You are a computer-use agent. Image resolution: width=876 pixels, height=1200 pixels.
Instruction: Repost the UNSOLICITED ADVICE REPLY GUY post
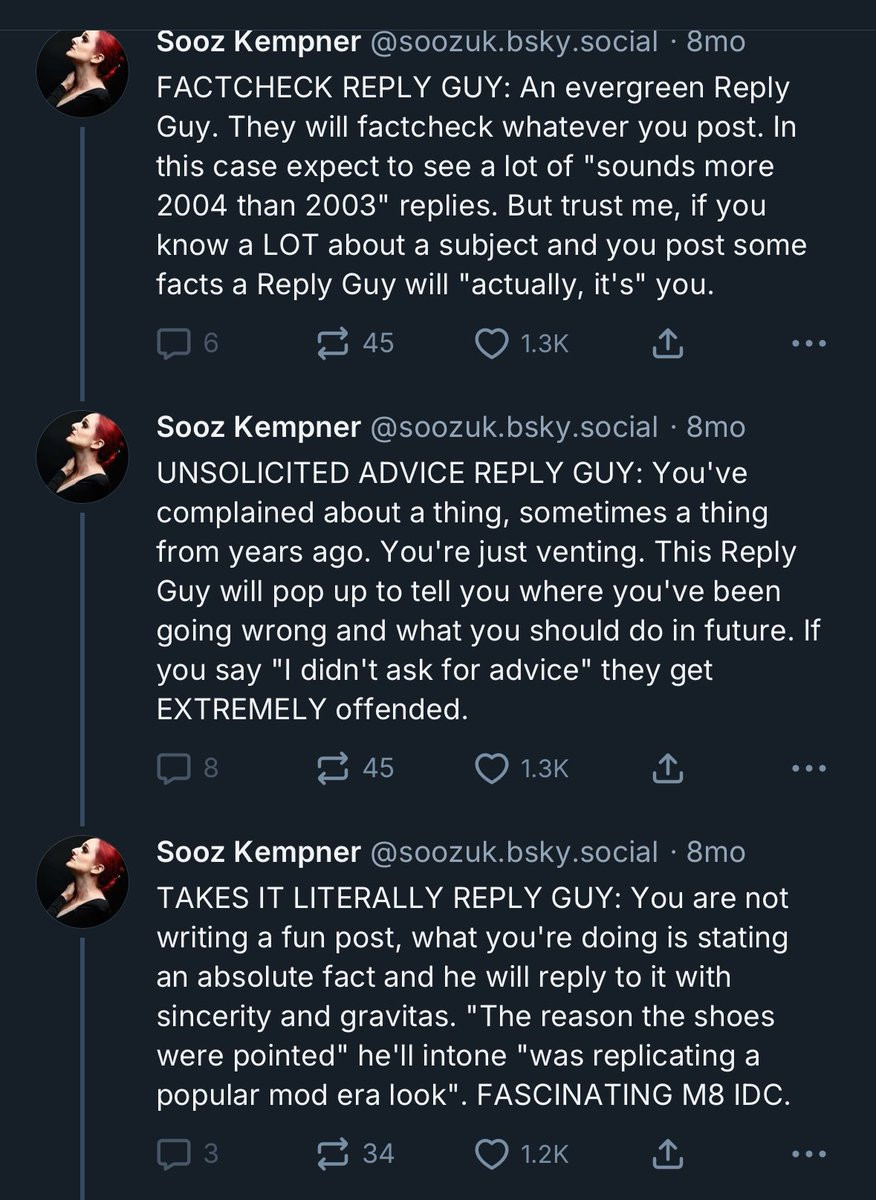pos(329,768)
